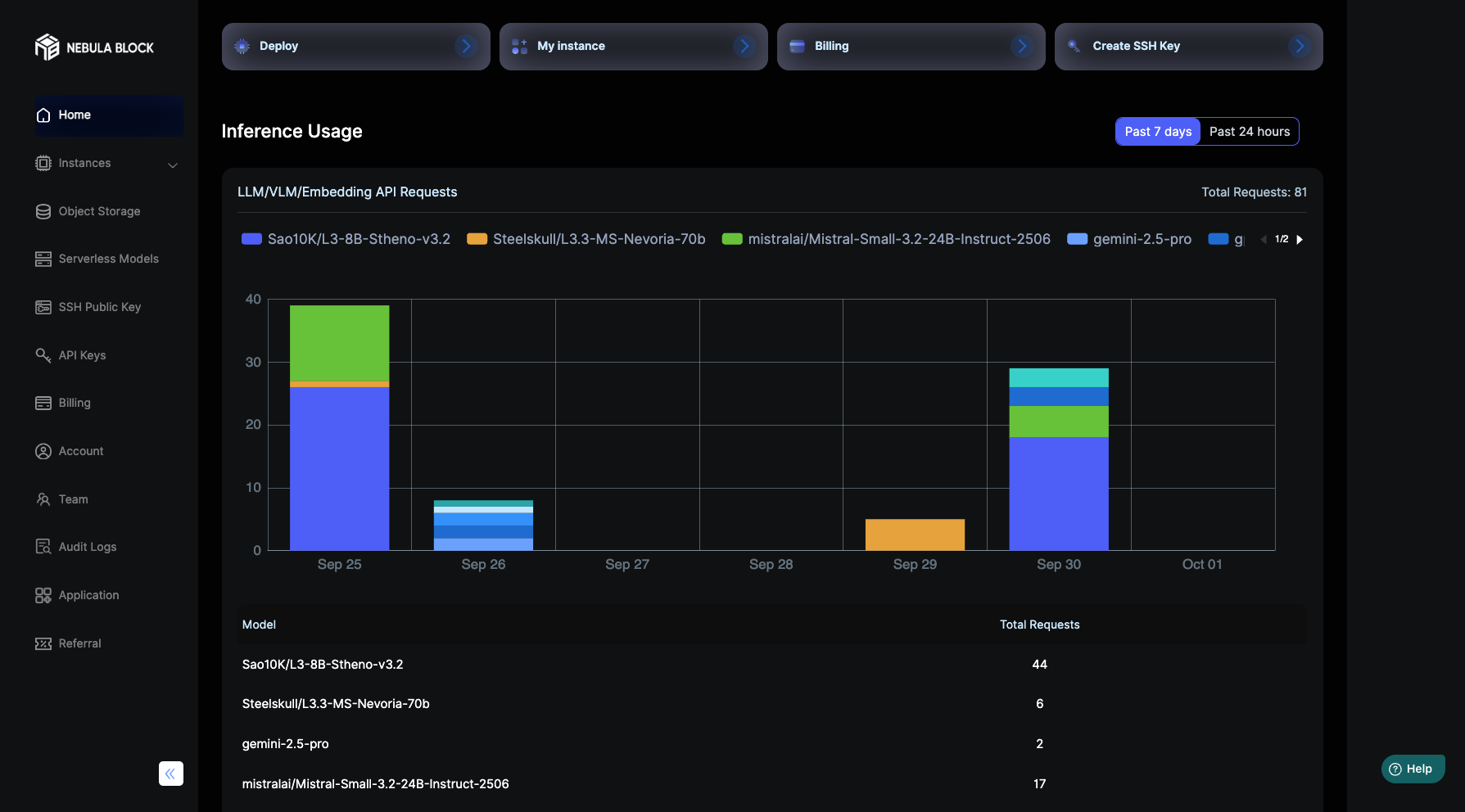Viewport: 1465px width, 812px height.
Task: Toggle the Sao10K/L3-8B-Stheno-v3.2 legend series
Action: pyautogui.click(x=346, y=239)
